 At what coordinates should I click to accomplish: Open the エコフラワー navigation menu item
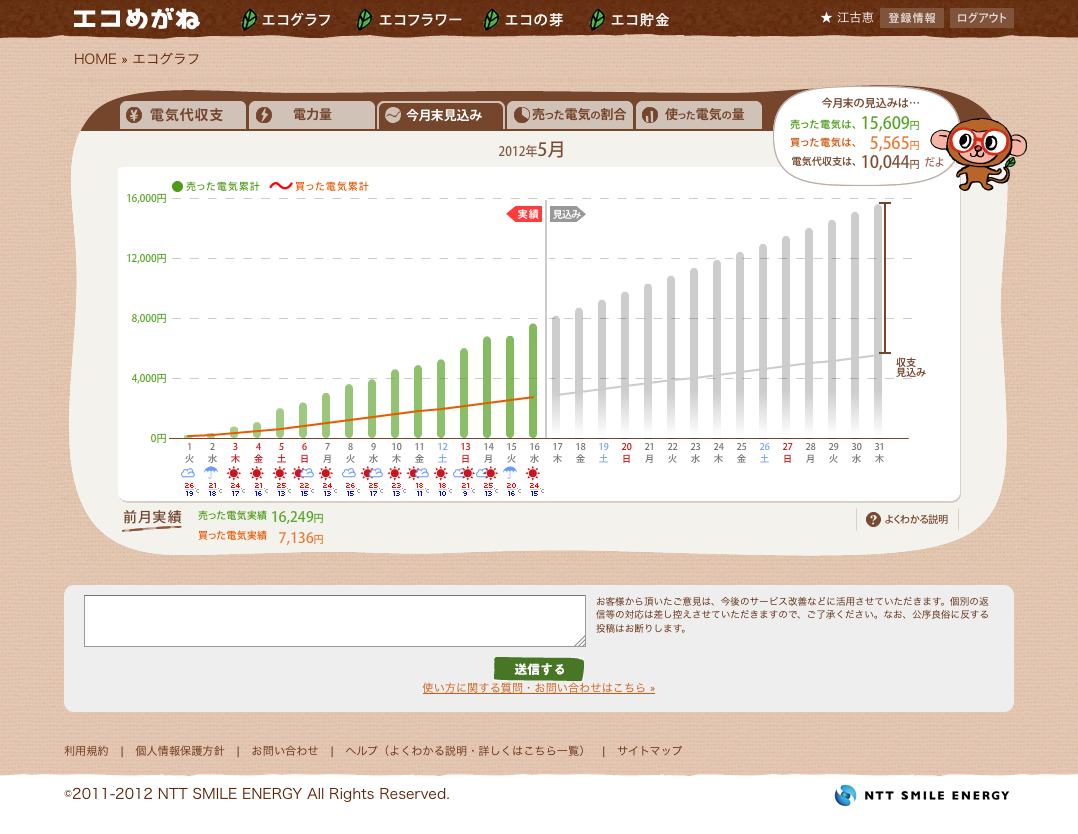(x=409, y=19)
